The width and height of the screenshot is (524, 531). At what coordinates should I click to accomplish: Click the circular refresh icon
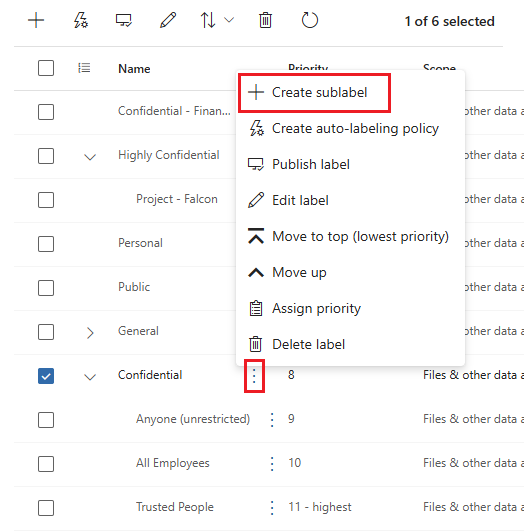click(x=310, y=20)
